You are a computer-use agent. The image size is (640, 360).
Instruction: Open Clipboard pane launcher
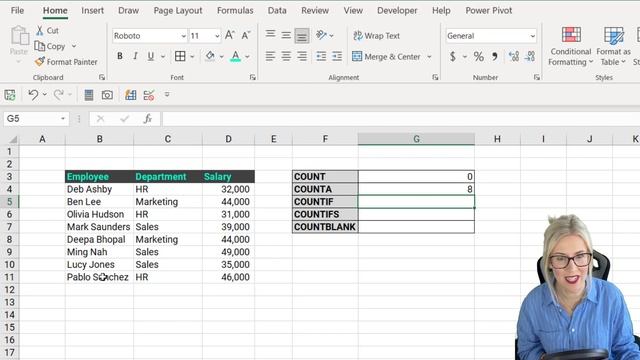coord(102,78)
